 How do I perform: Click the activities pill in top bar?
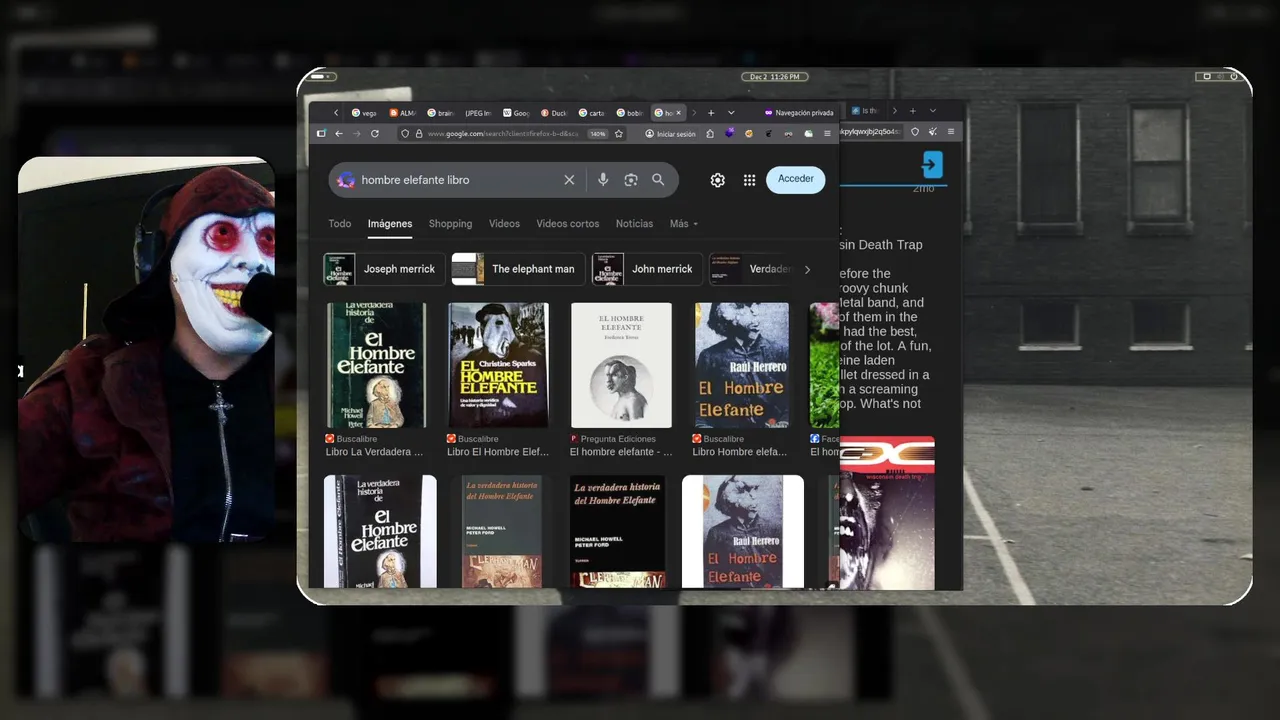click(318, 77)
